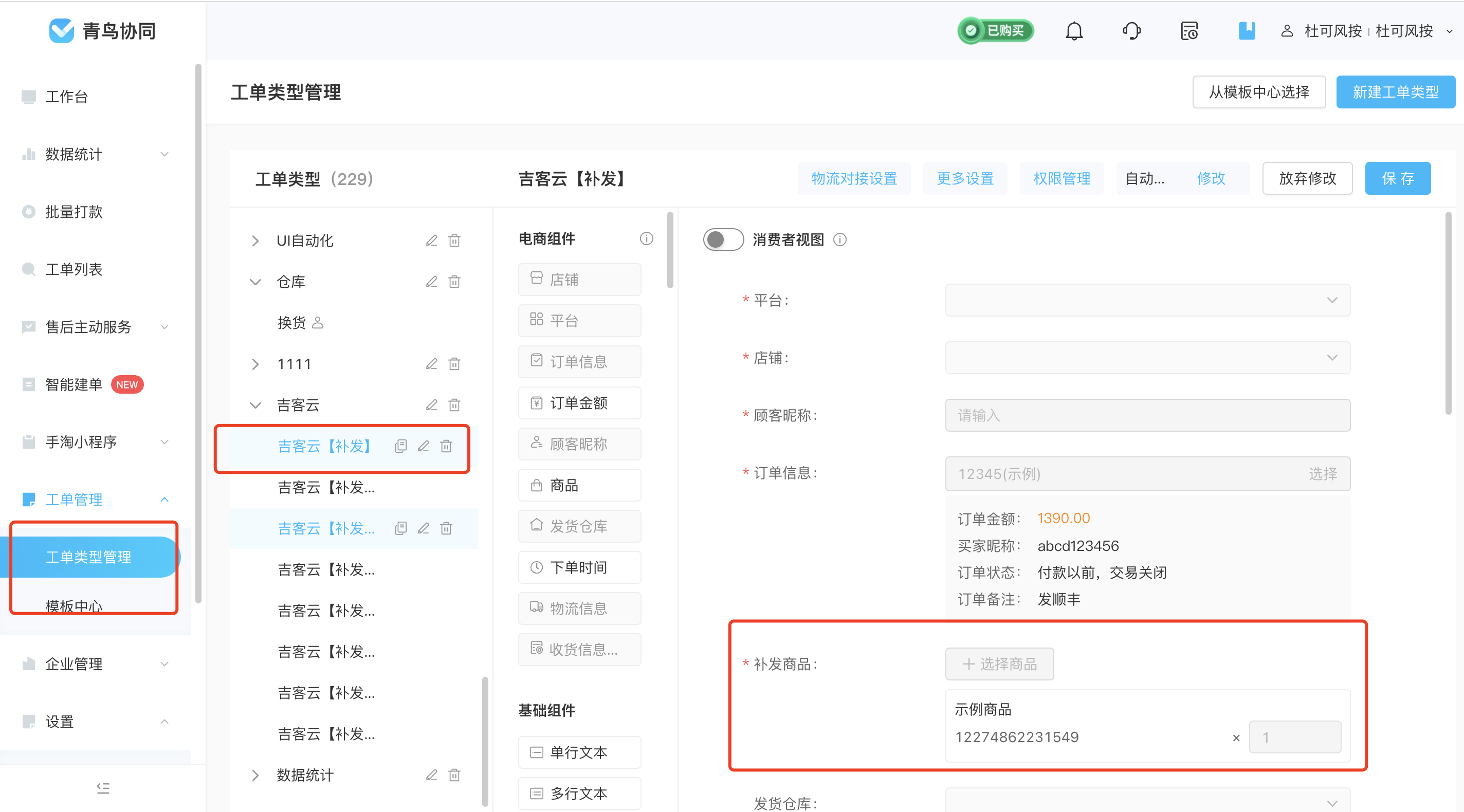Collapse the 吉客云 tree node
This screenshot has width=1464, height=812.
tap(255, 405)
